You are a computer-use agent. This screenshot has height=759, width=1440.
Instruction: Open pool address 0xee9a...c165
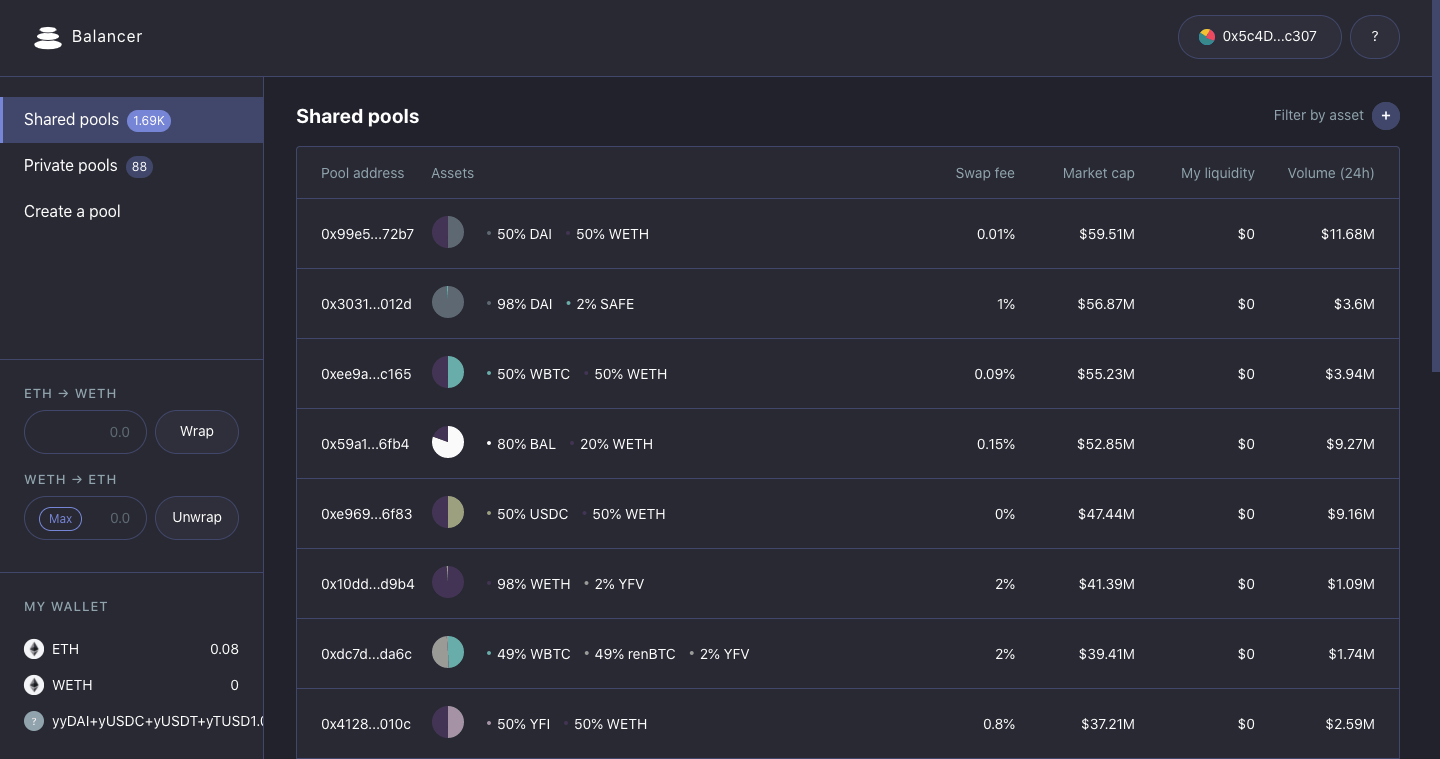coord(366,374)
